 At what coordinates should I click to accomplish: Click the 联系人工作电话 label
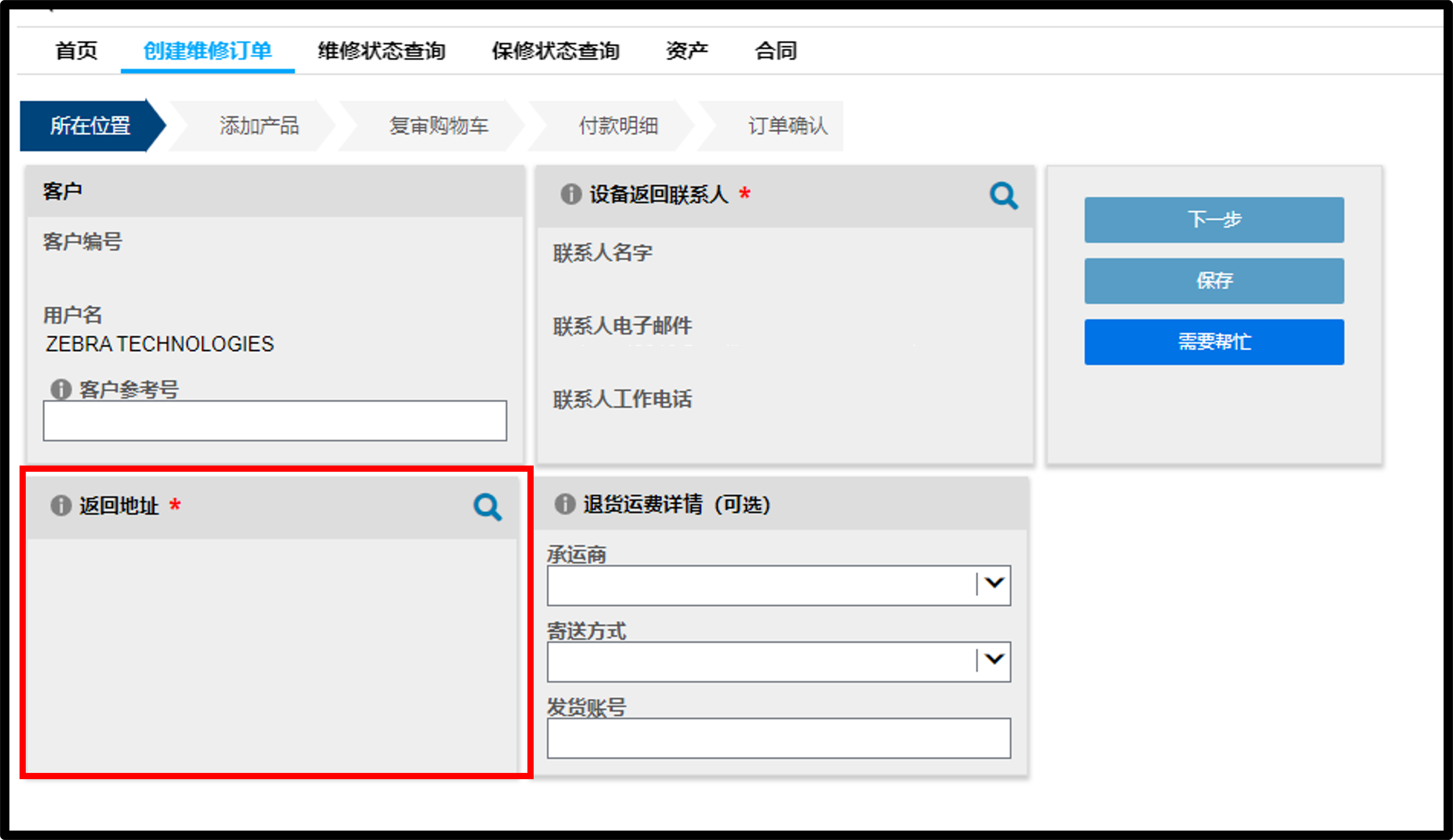pos(622,399)
